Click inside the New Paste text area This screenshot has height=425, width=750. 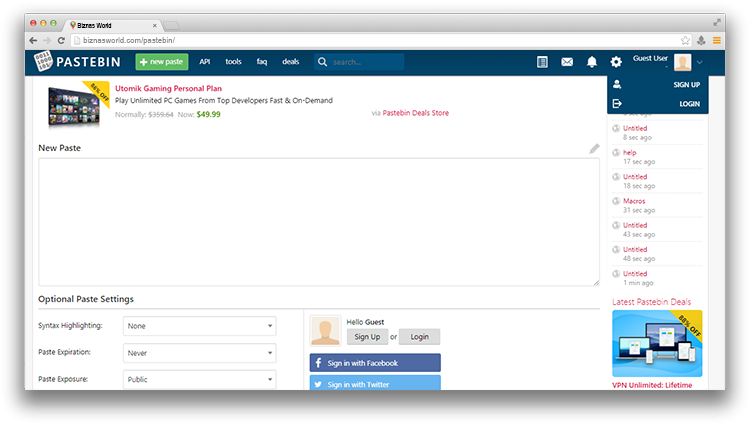318,222
